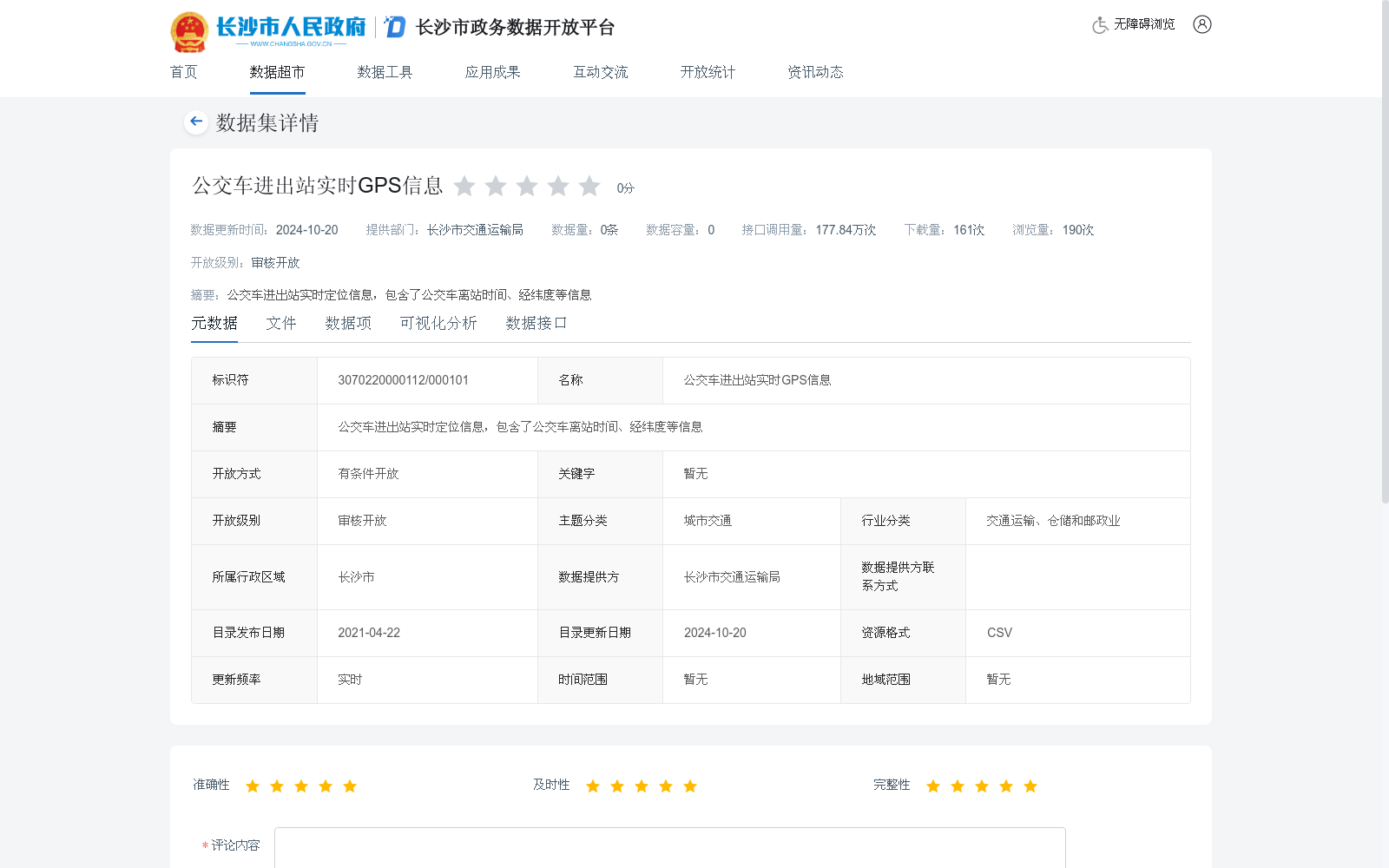Click the fourth gray rating star beside title
Screen dimensions: 1389x868
coord(558,186)
